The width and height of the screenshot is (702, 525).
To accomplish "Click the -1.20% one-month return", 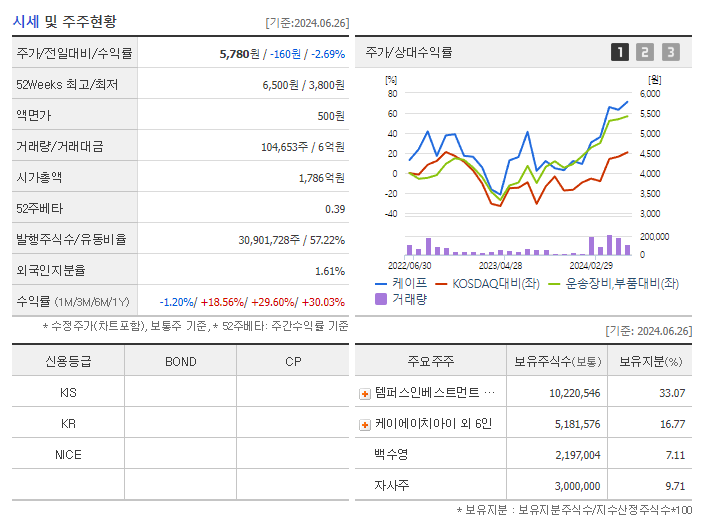I will pyautogui.click(x=176, y=303).
